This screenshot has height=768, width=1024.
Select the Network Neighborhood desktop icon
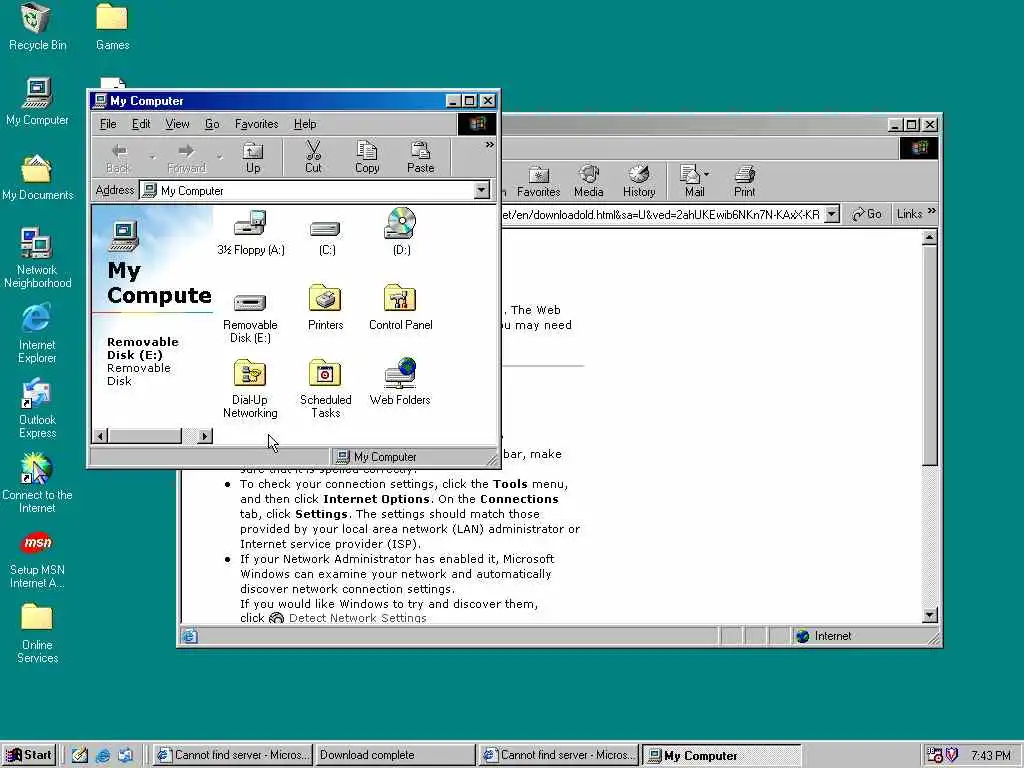(37, 257)
